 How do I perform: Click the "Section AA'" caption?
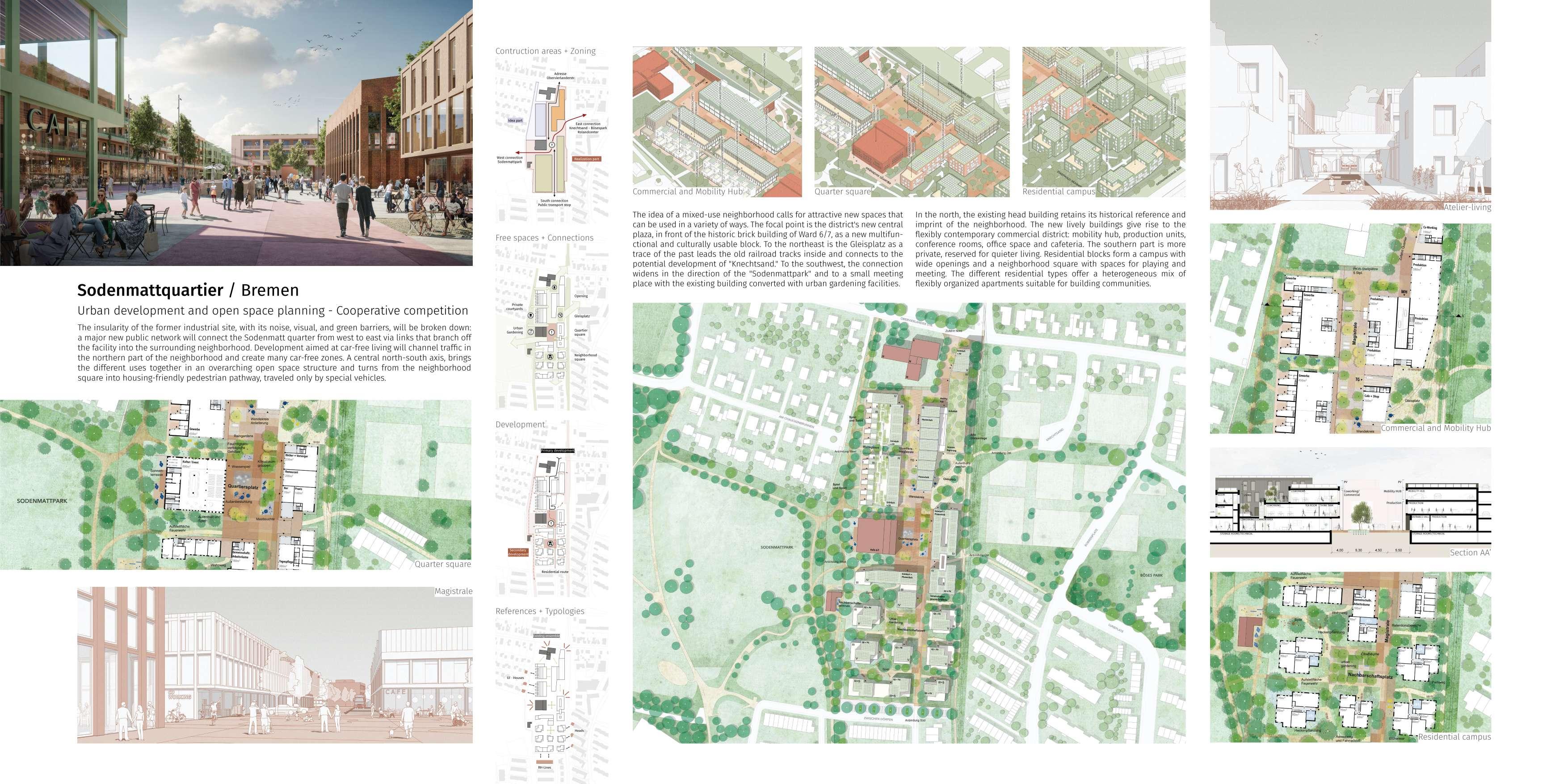(x=1470, y=552)
